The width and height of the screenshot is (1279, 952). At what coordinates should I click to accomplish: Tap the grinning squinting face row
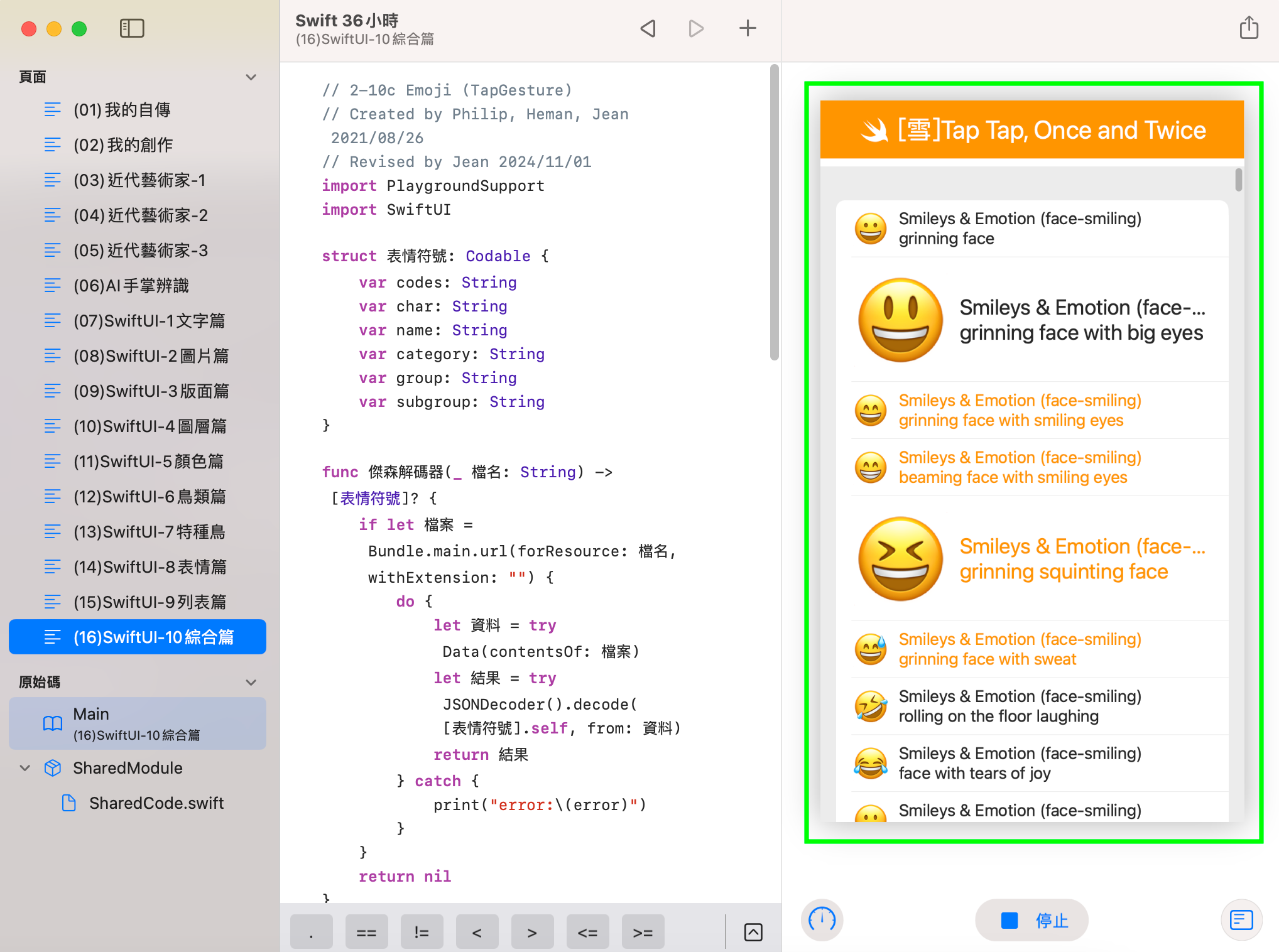[1030, 559]
